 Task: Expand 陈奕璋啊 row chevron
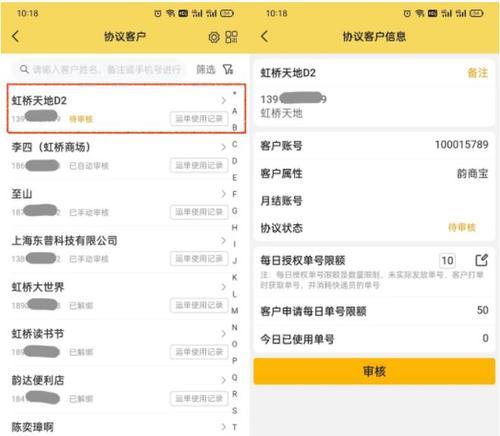coord(224,427)
